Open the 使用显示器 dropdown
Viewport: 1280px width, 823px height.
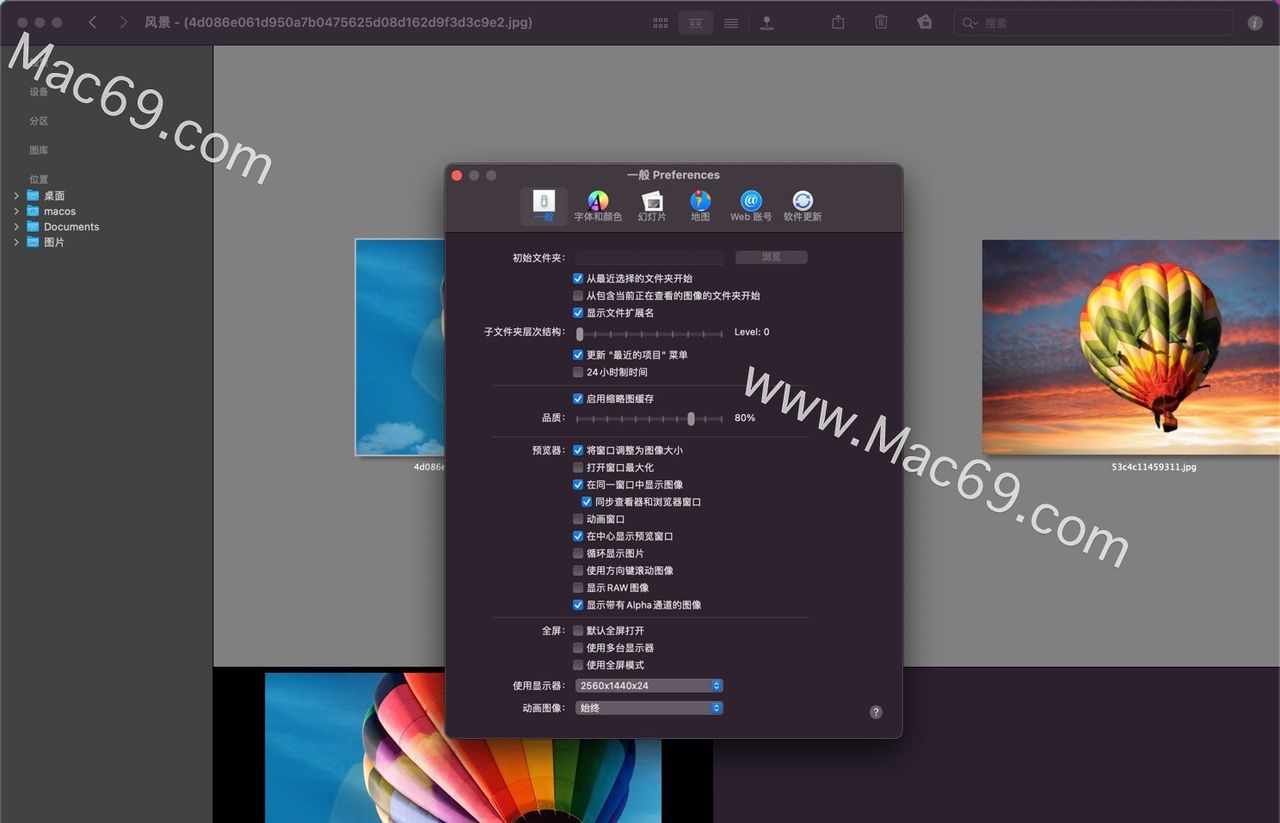coord(649,686)
